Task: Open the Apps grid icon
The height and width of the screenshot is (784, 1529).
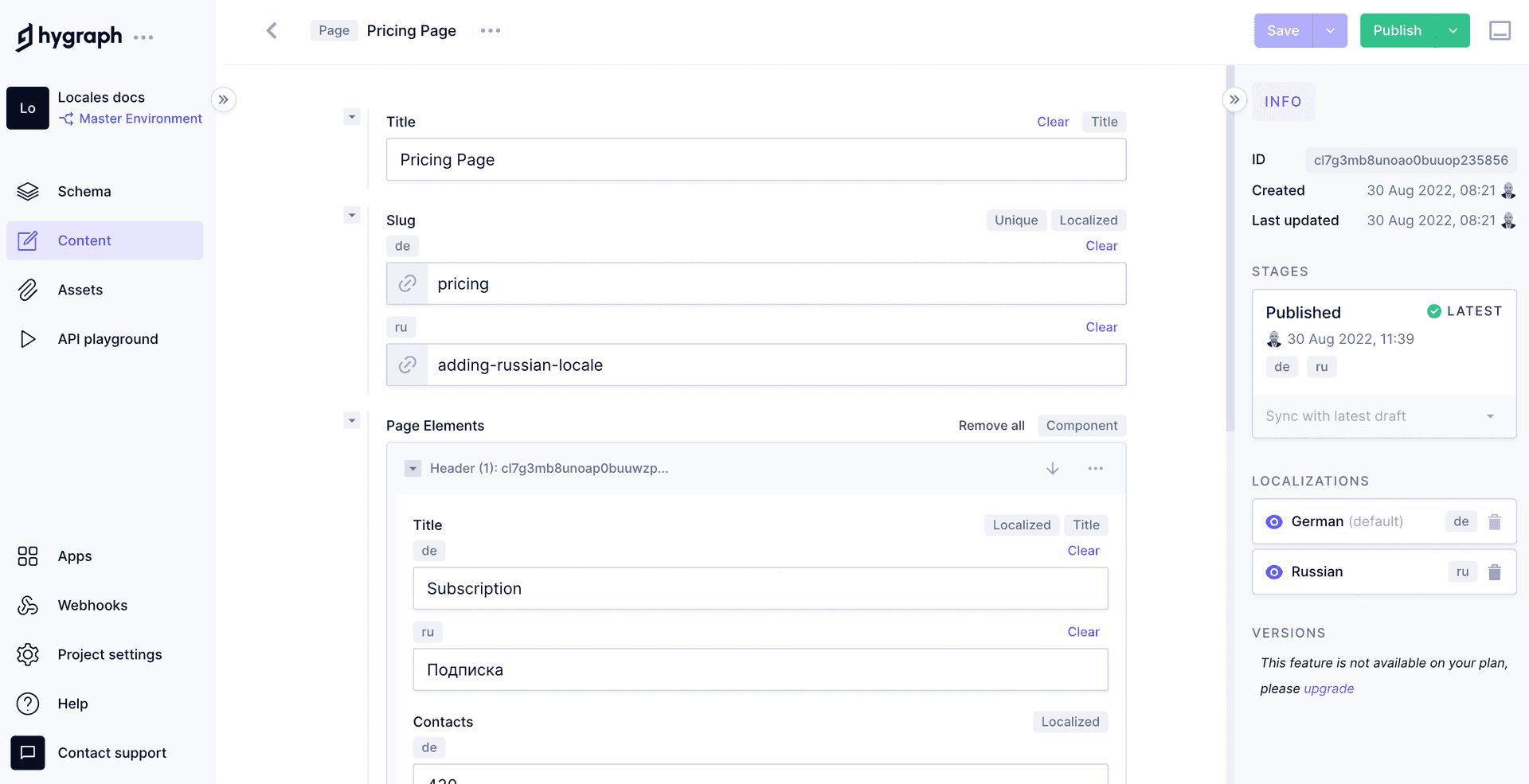Action: pyautogui.click(x=28, y=556)
